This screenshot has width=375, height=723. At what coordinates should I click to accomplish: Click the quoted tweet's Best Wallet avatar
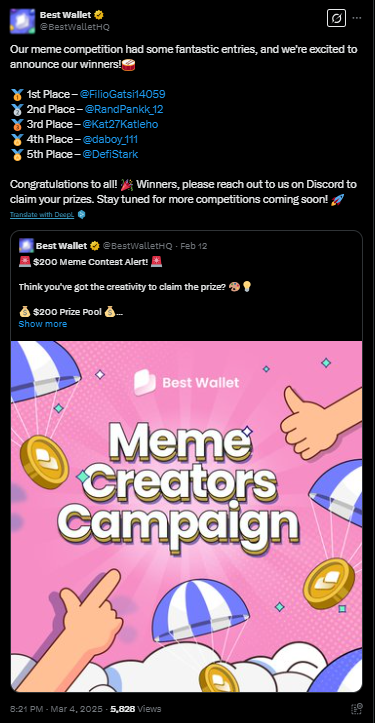[x=26, y=246]
